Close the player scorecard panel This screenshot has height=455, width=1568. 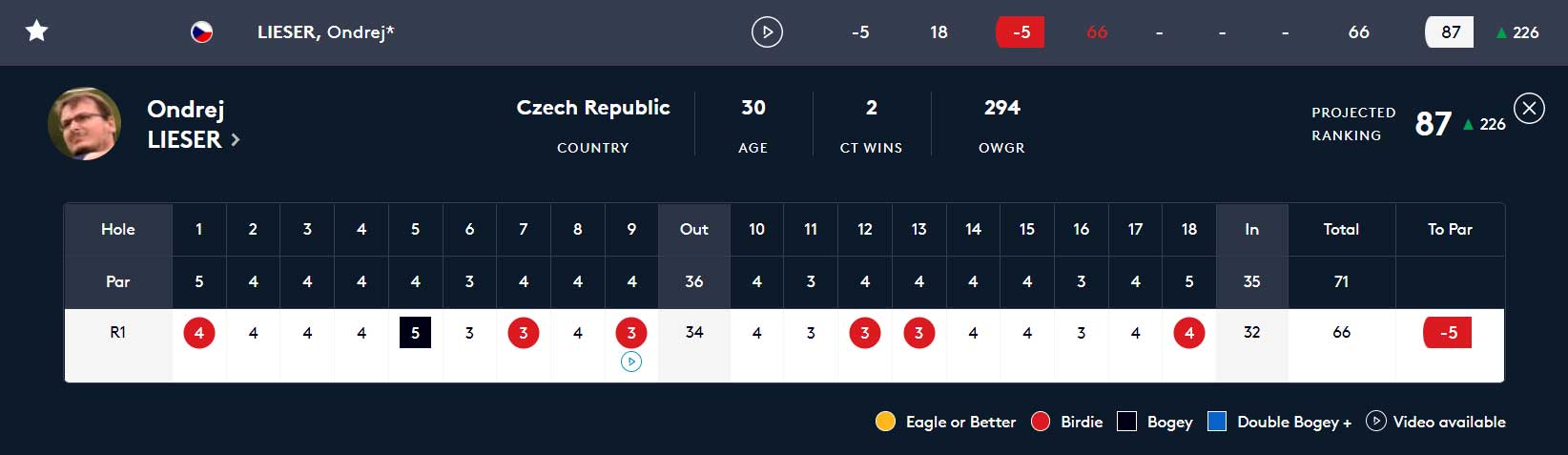coord(1529,109)
